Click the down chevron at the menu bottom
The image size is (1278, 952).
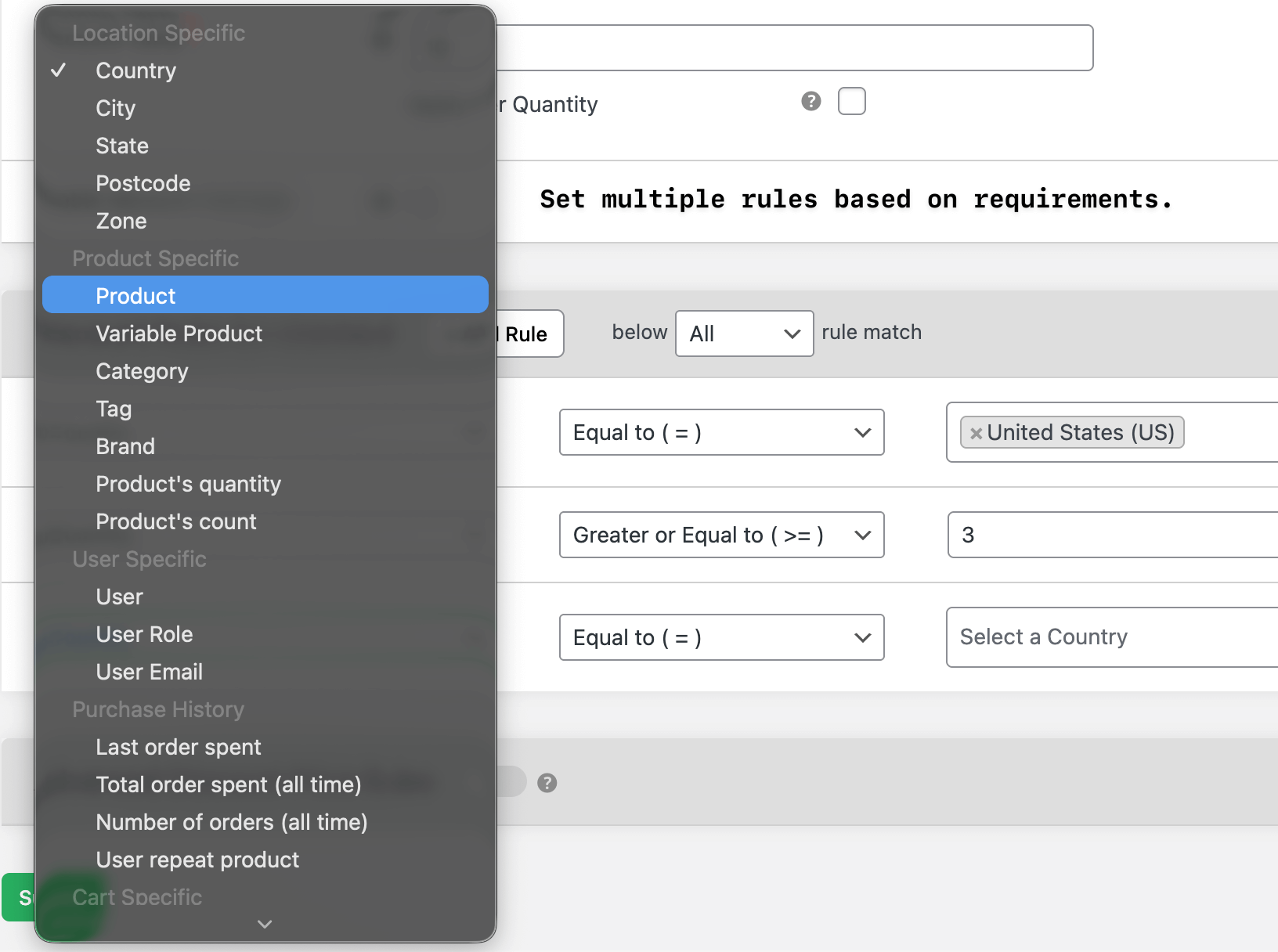[x=264, y=924]
